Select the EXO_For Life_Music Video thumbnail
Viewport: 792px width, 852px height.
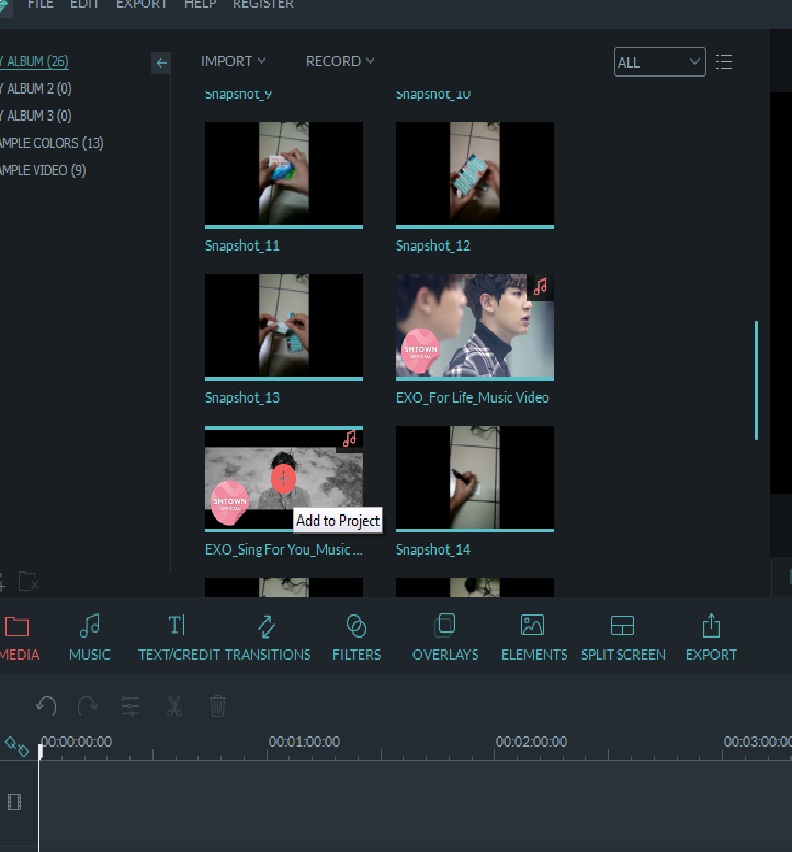point(475,327)
